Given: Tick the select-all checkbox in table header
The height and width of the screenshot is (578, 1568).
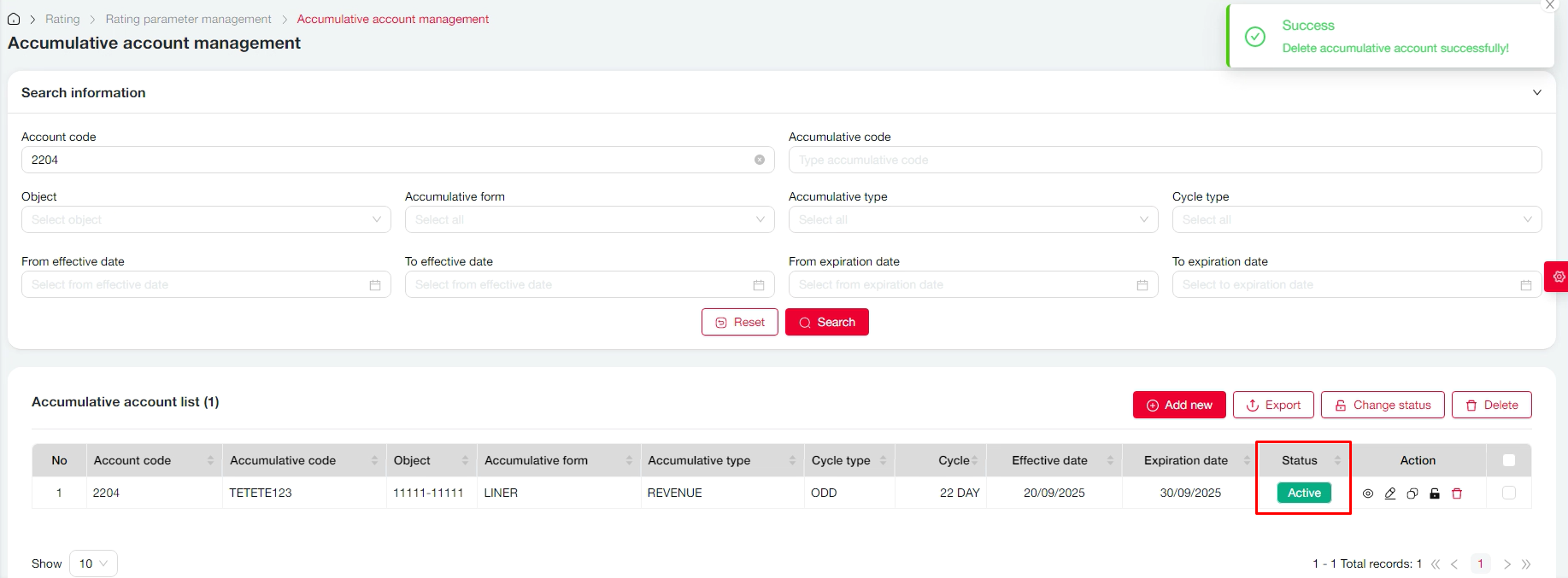Looking at the screenshot, I should click(1509, 460).
